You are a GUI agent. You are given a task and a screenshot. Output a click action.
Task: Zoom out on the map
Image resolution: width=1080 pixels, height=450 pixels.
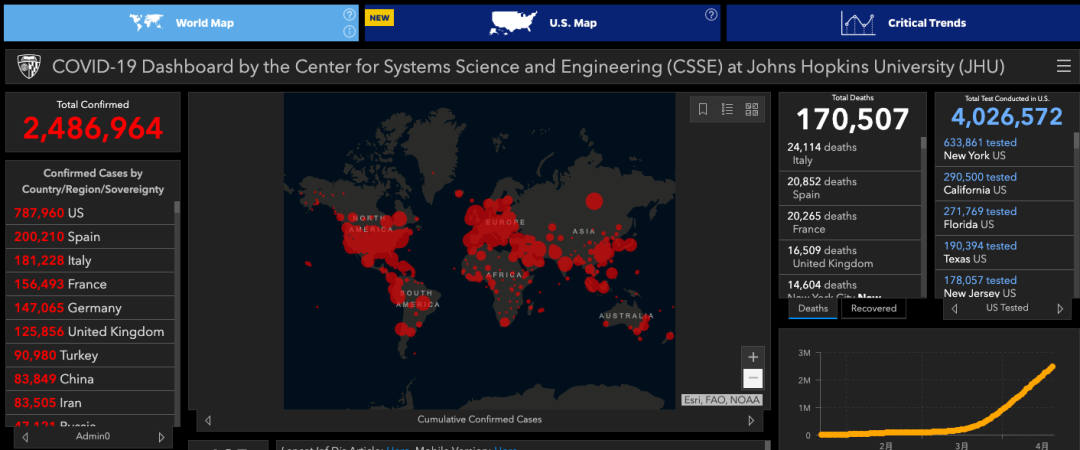click(753, 378)
